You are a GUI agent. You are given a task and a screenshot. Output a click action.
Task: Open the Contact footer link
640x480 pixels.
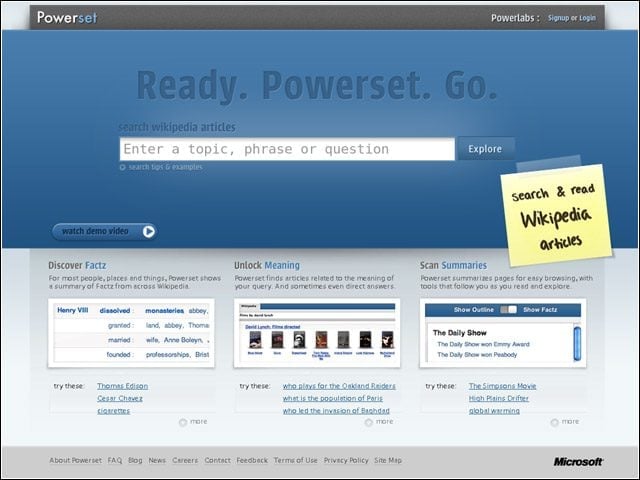218,460
